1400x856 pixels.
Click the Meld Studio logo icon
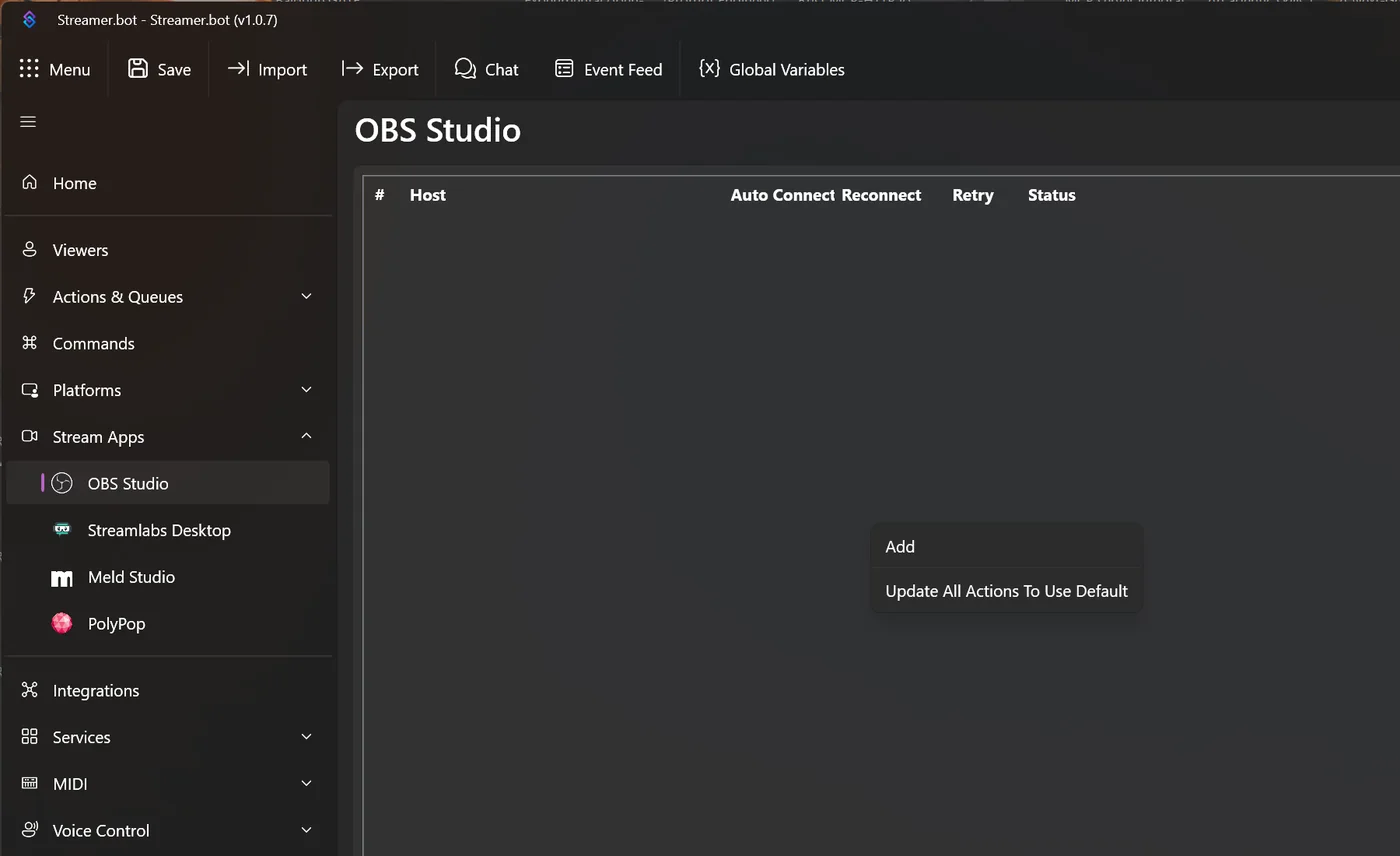[62, 577]
